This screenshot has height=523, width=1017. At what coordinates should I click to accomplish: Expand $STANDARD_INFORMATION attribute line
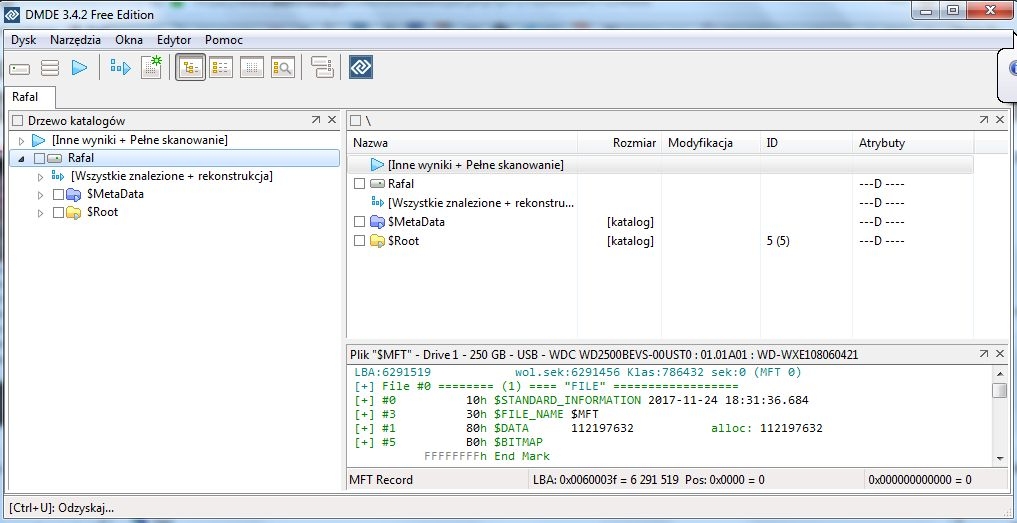click(365, 400)
